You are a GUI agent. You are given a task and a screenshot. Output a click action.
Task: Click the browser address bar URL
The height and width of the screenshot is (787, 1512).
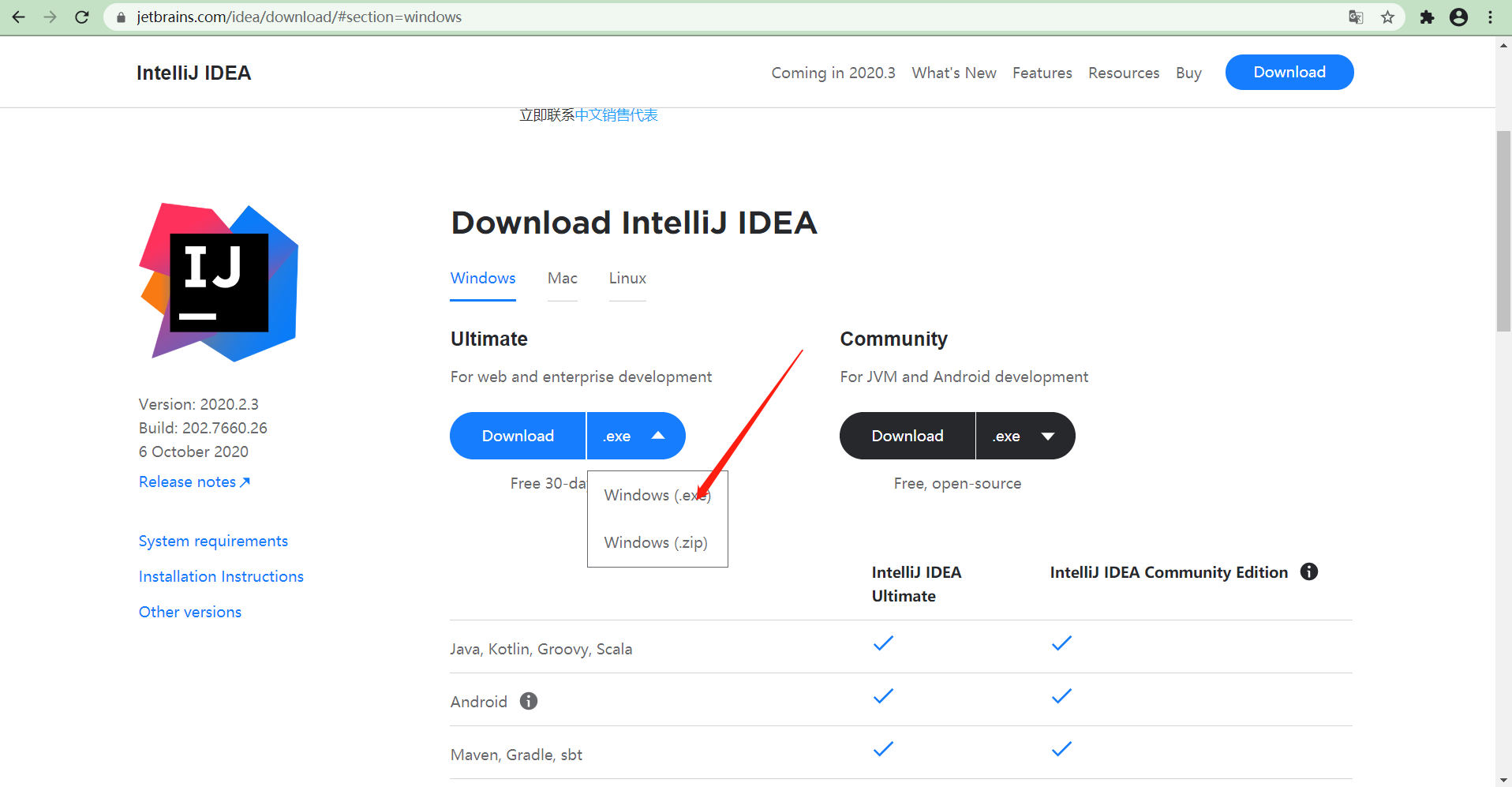pos(299,17)
